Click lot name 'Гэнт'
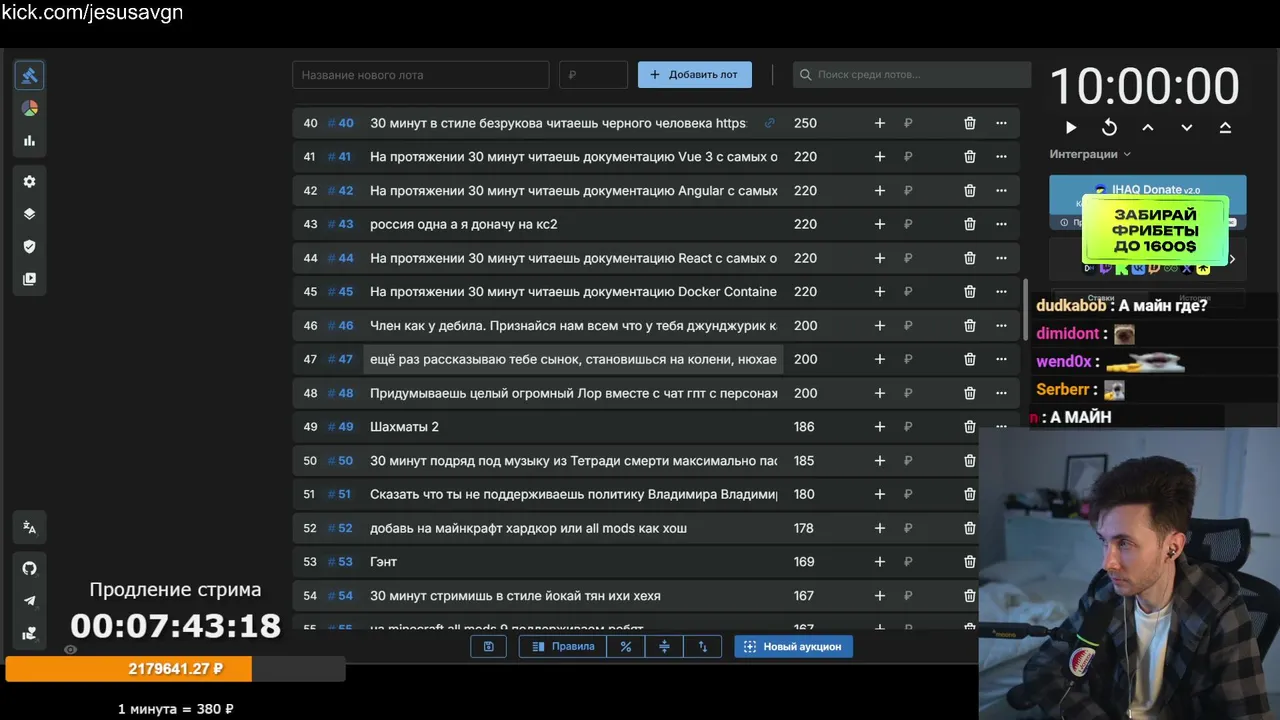 (x=384, y=562)
